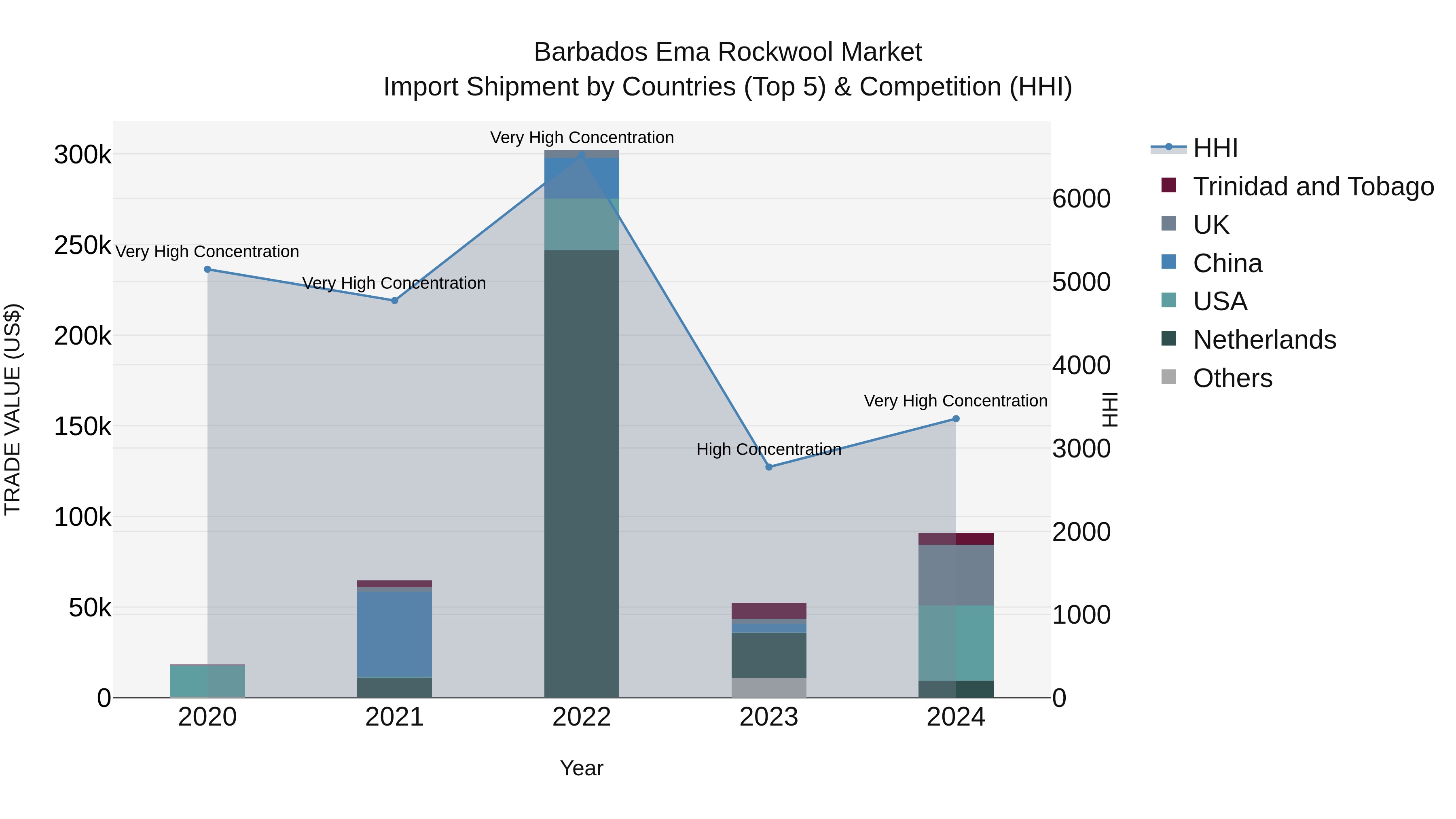Click the '1000' HHI axis tick label
The width and height of the screenshot is (1456, 819).
tap(1081, 615)
